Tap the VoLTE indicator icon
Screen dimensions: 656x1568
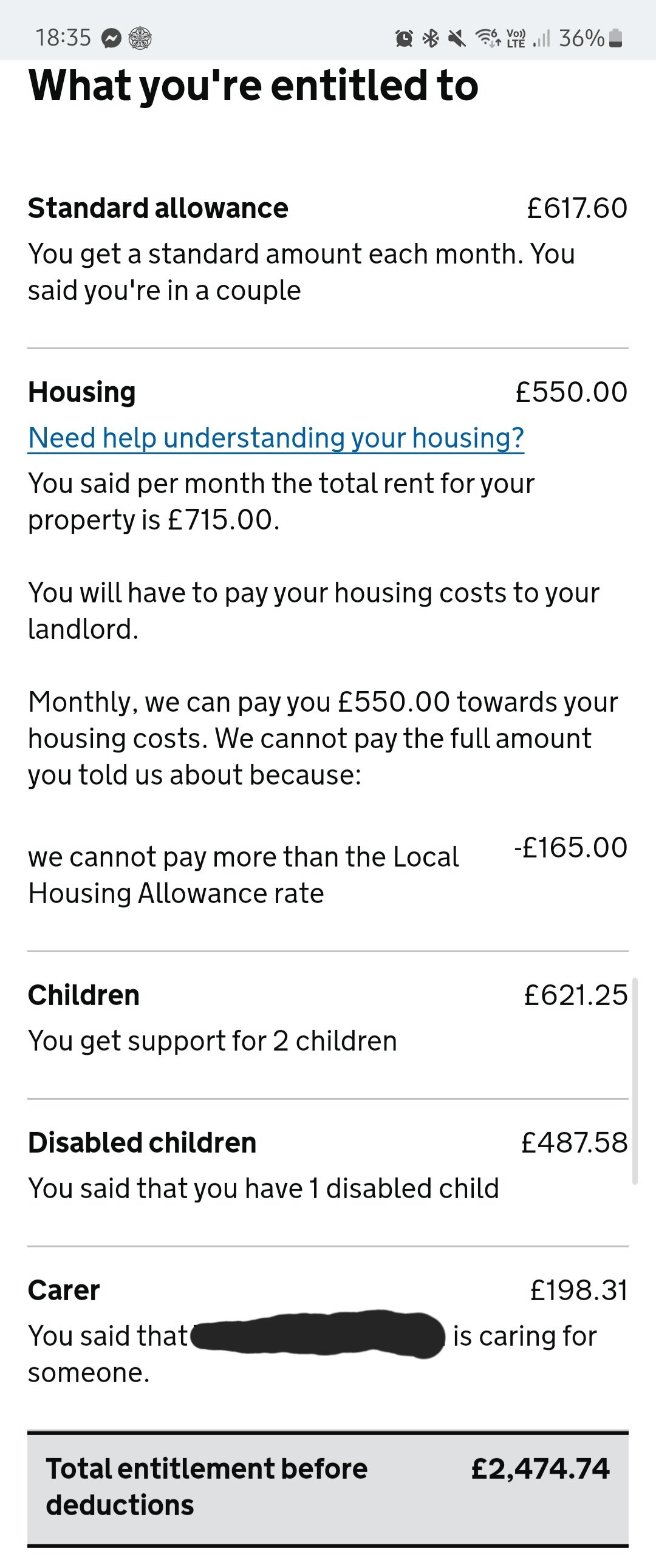[516, 38]
